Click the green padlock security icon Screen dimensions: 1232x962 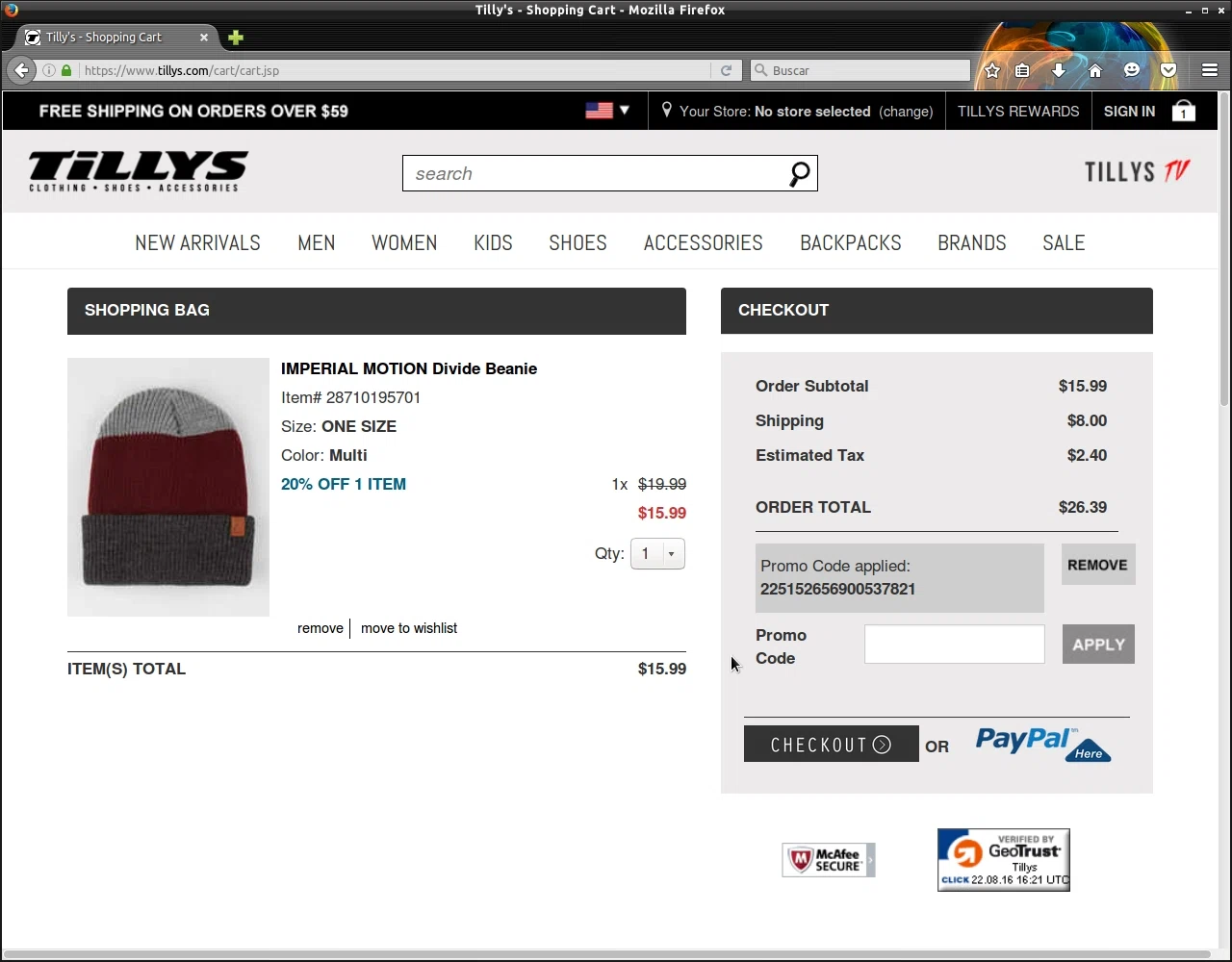[66, 70]
